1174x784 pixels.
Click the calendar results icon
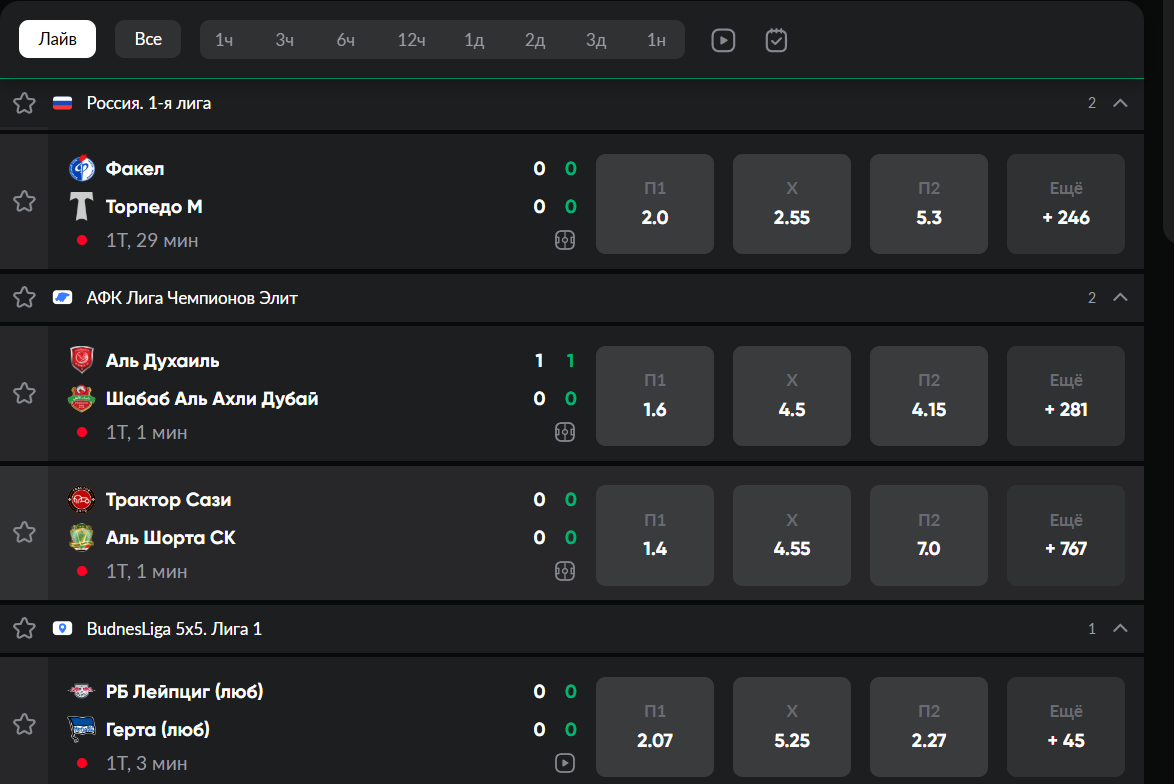[777, 40]
